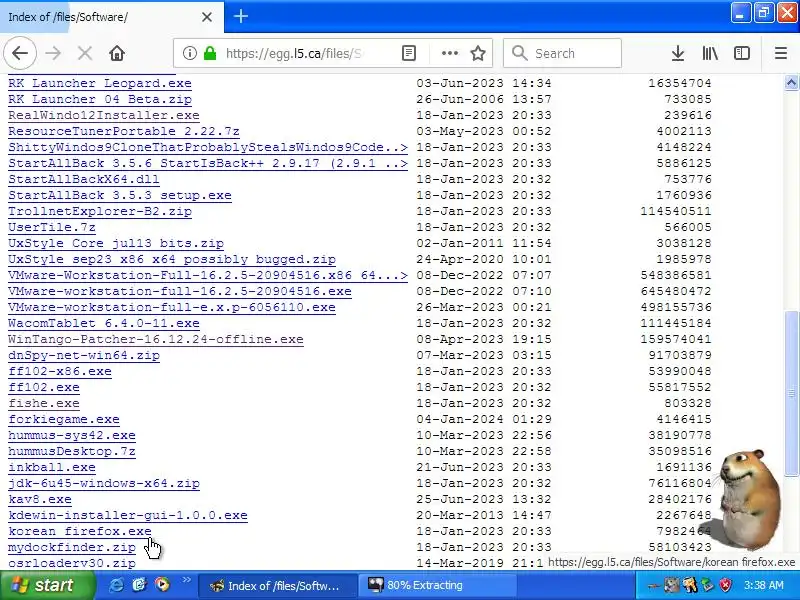800x600 pixels.
Task: Open korean firefox.exe link
Action: pyautogui.click(x=80, y=531)
